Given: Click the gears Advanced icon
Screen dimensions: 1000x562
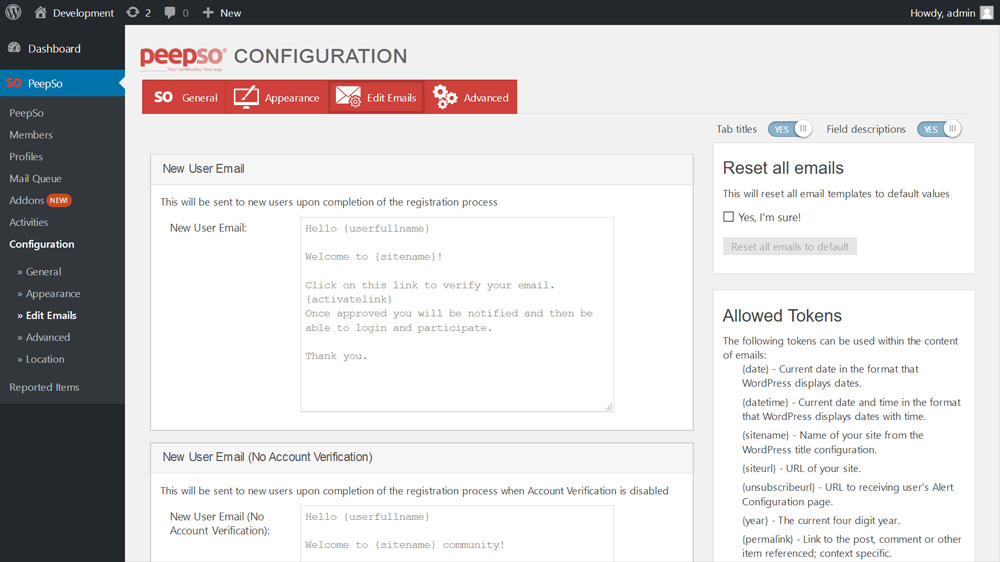Looking at the screenshot, I should pyautogui.click(x=445, y=97).
